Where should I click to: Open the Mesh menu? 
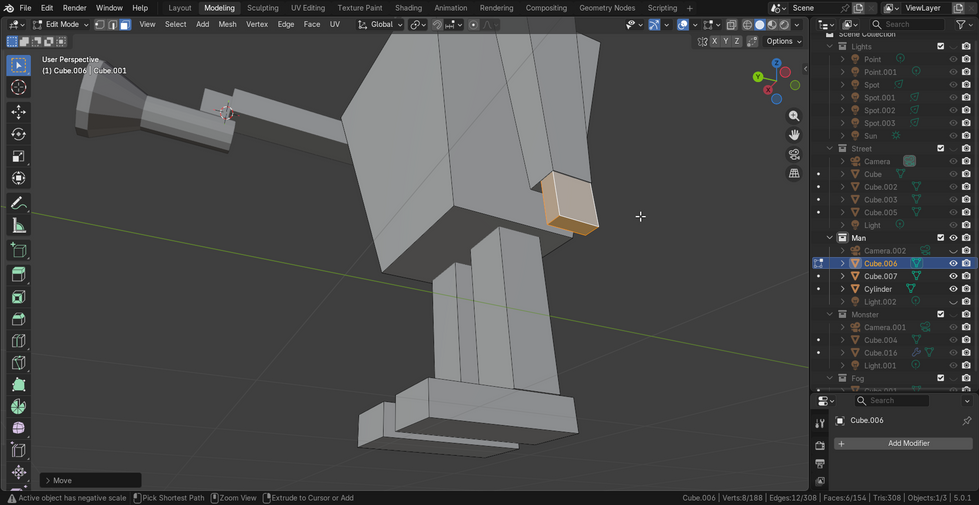227,24
